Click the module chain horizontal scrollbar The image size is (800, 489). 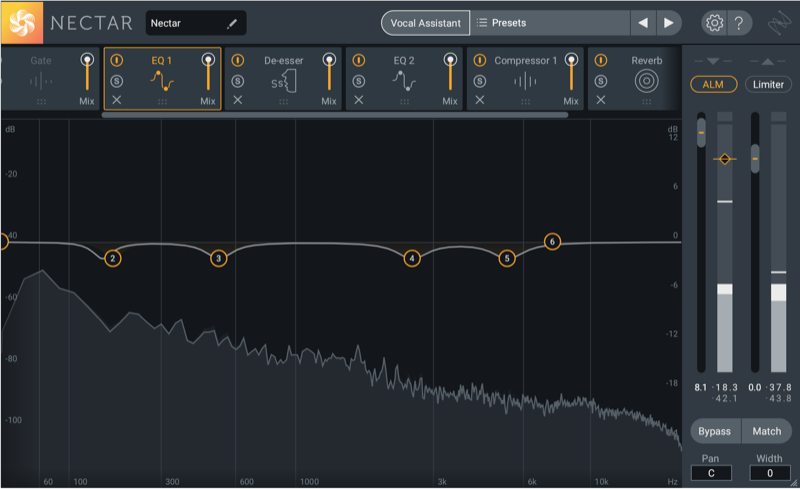click(x=335, y=115)
